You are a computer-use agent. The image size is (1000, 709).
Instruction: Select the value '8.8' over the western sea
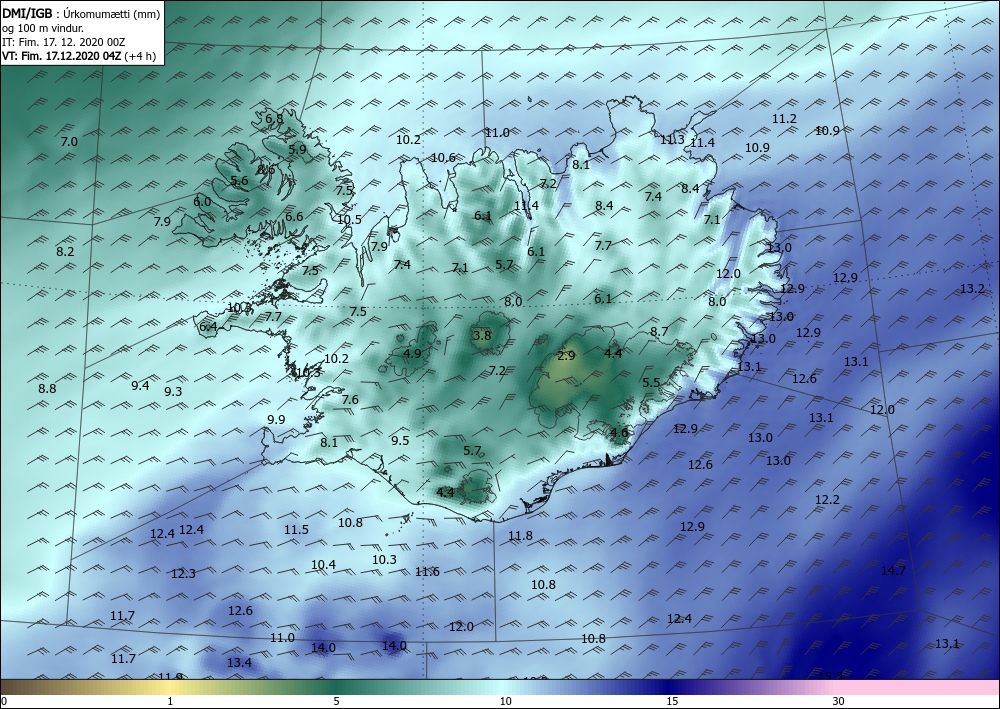tap(47, 388)
